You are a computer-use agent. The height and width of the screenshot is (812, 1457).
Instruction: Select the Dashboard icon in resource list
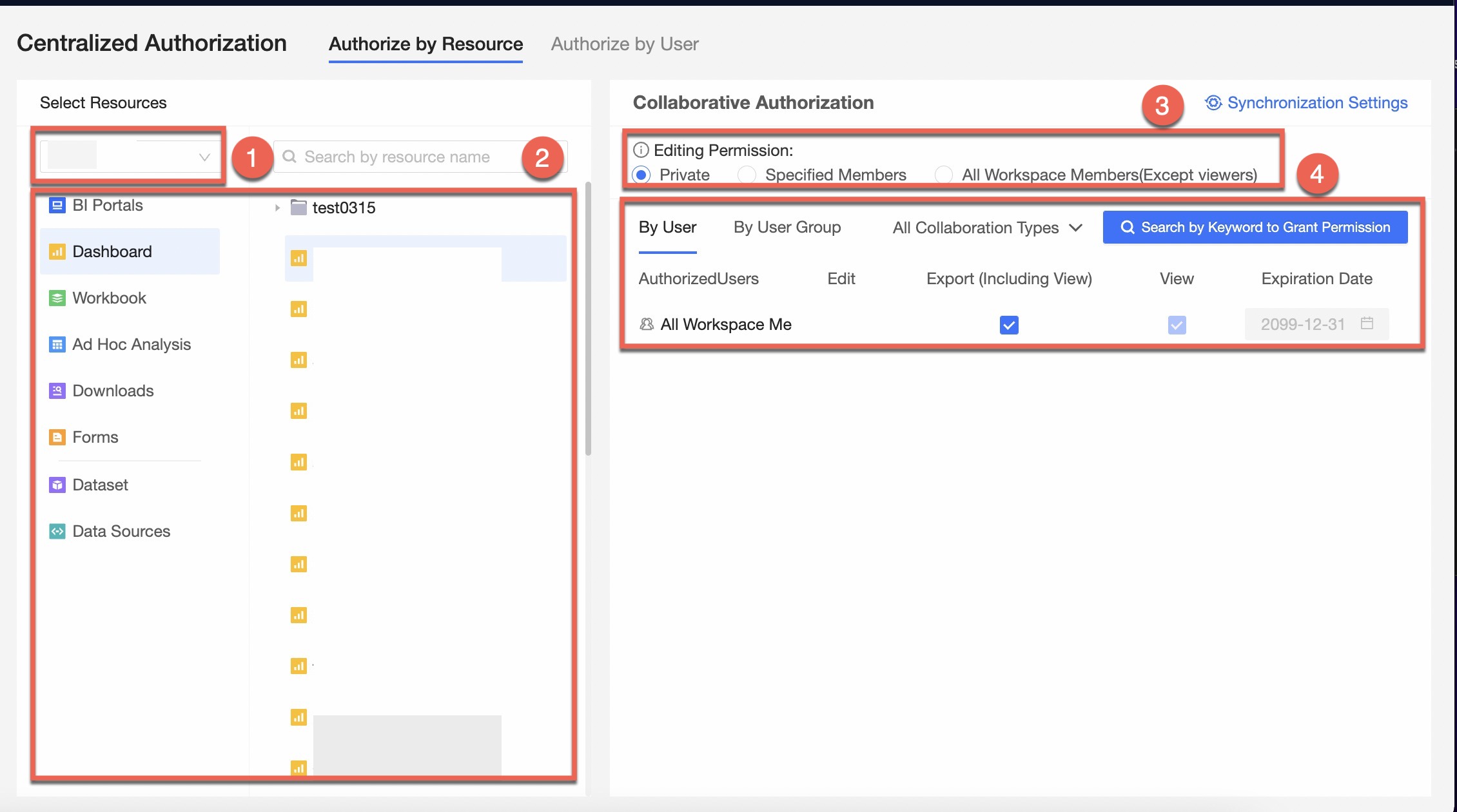(x=57, y=251)
